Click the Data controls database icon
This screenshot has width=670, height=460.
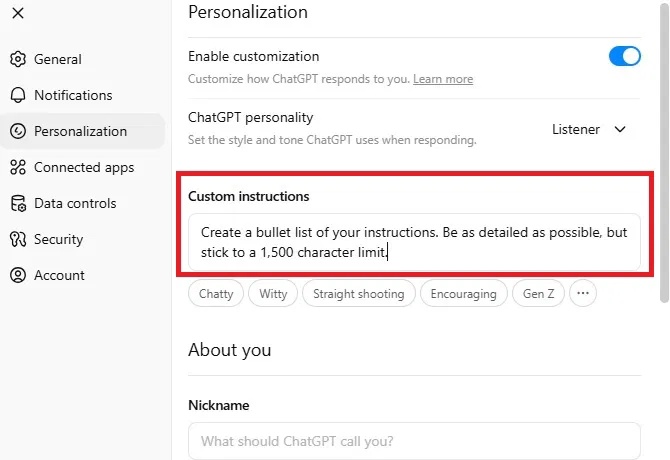coord(18,203)
